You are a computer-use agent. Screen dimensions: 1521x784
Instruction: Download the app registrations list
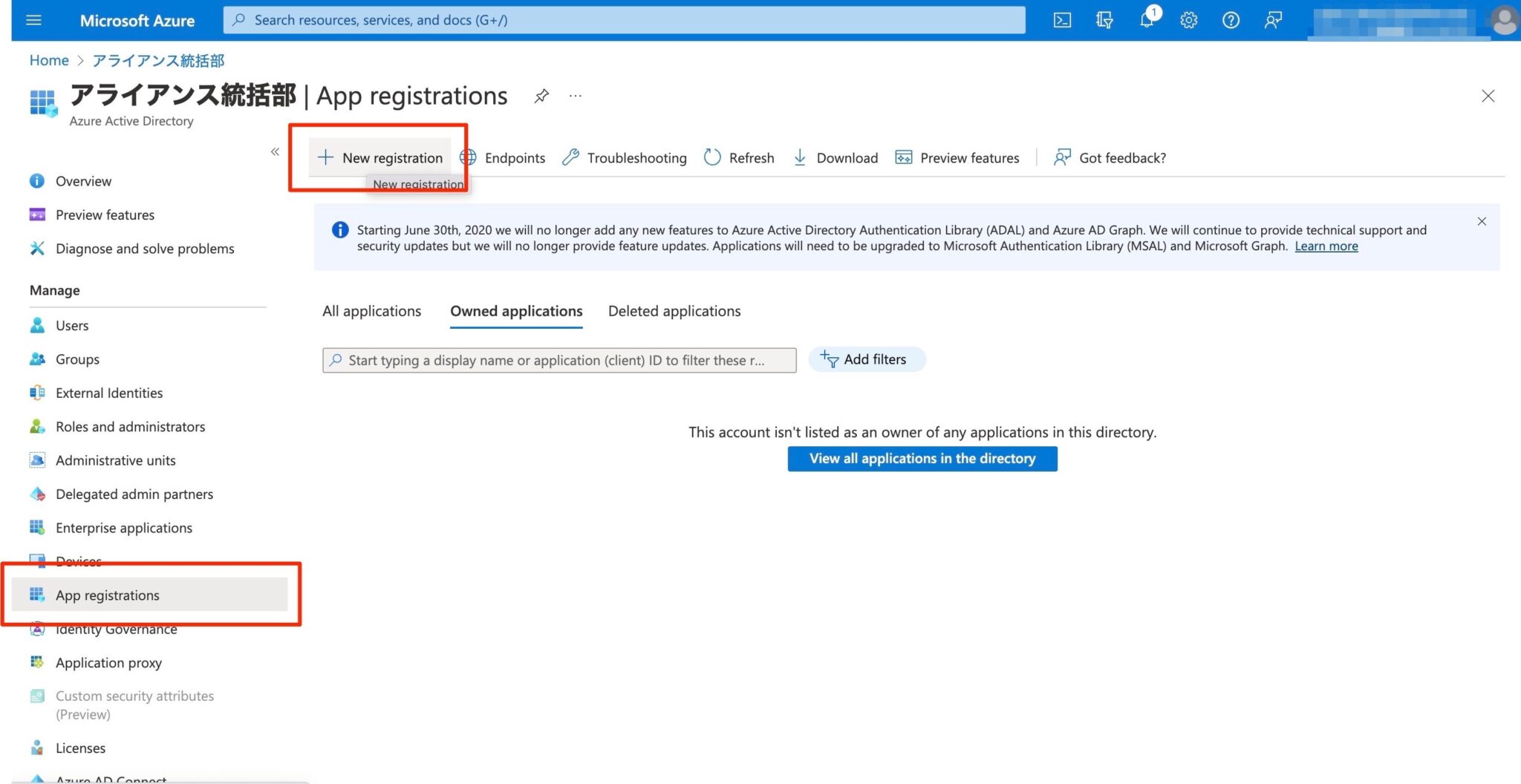(835, 157)
